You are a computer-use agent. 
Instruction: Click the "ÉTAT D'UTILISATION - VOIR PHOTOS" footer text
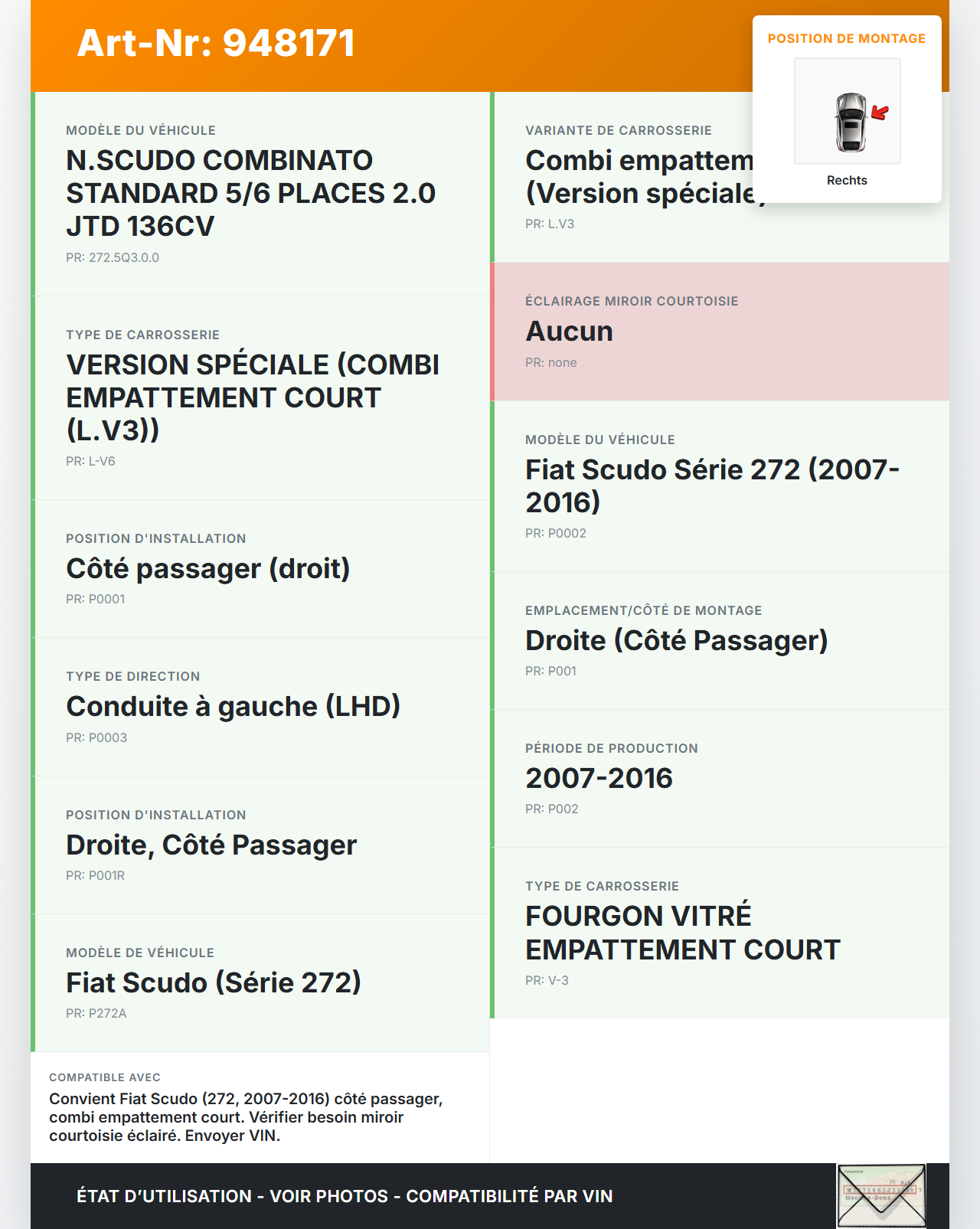click(345, 1196)
